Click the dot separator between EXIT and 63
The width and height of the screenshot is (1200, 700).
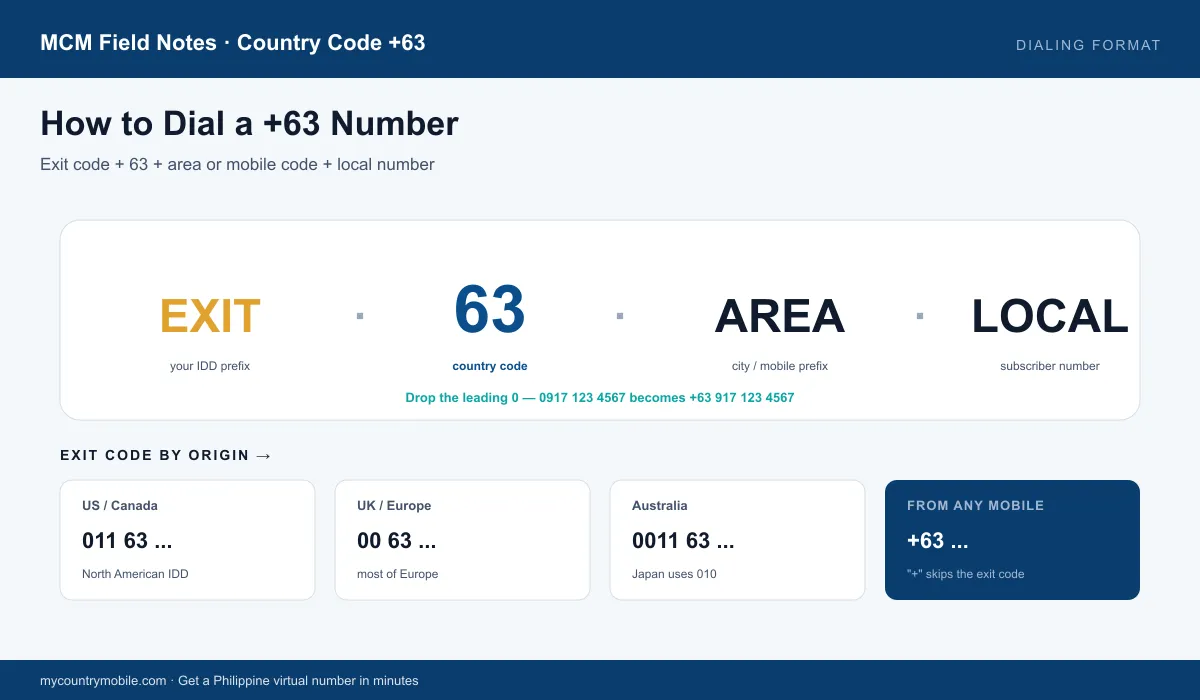360,316
